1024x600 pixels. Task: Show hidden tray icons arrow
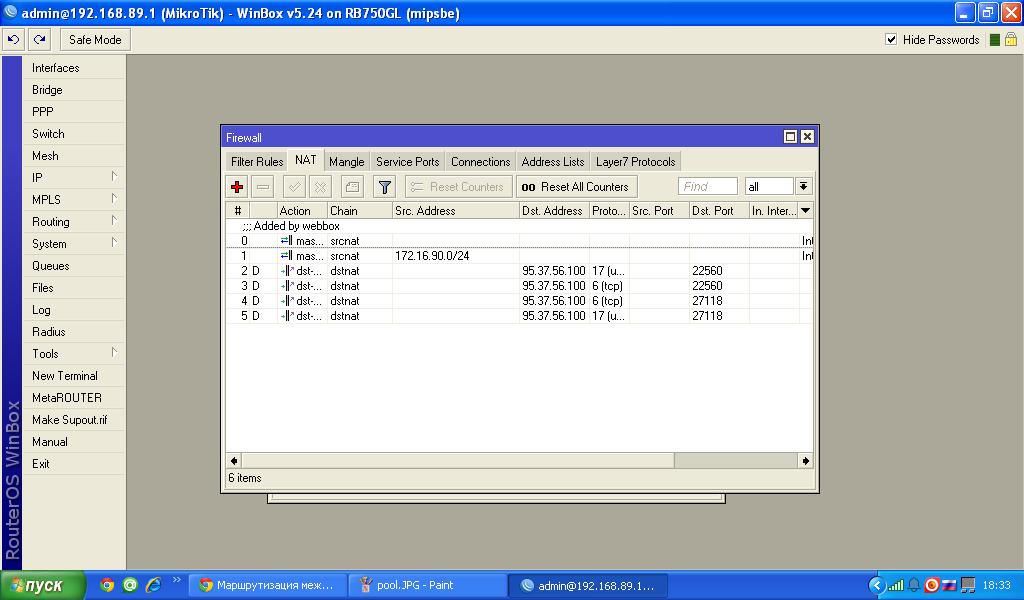pyautogui.click(x=877, y=585)
